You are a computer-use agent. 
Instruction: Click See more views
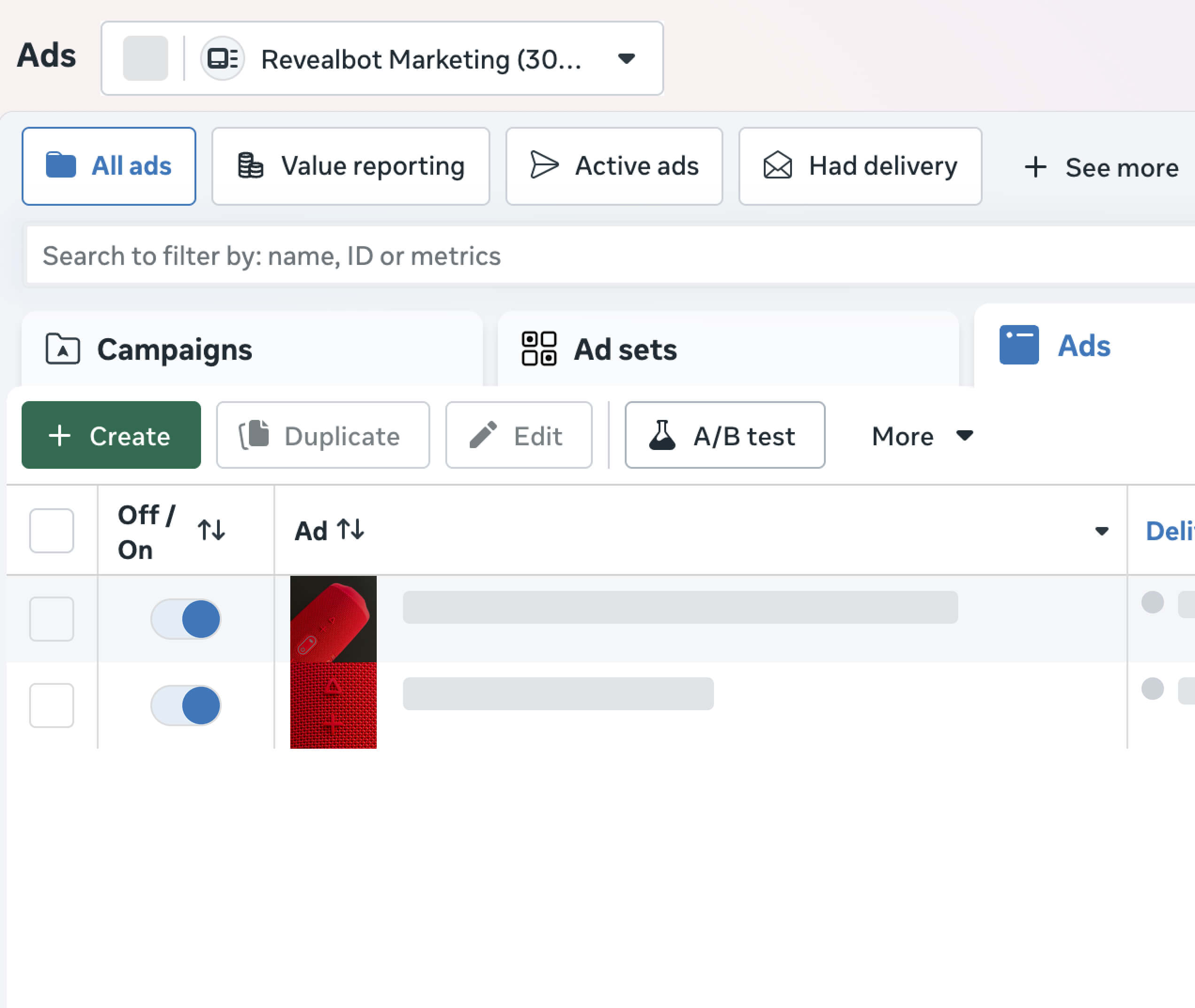click(1101, 167)
